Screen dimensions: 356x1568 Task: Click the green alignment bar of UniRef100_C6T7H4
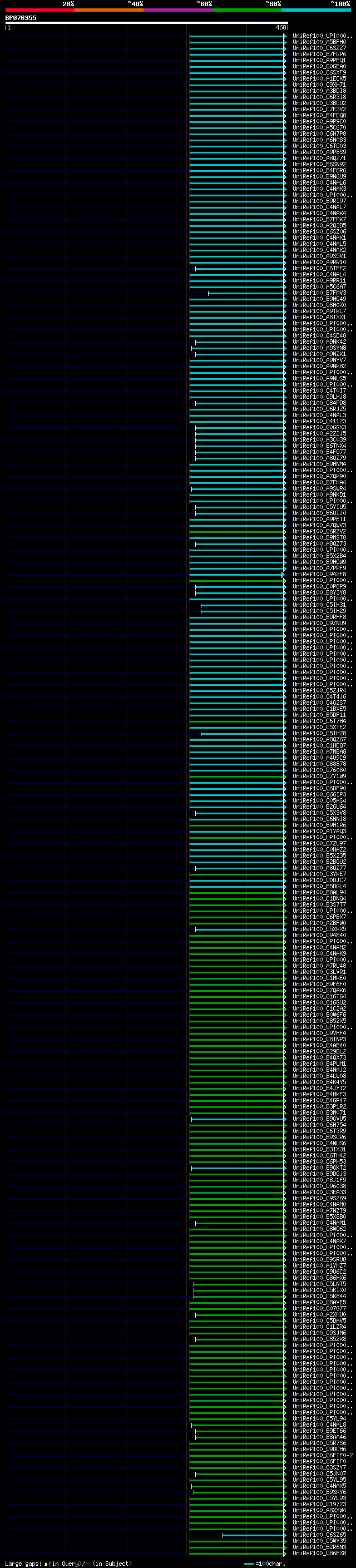238,721
